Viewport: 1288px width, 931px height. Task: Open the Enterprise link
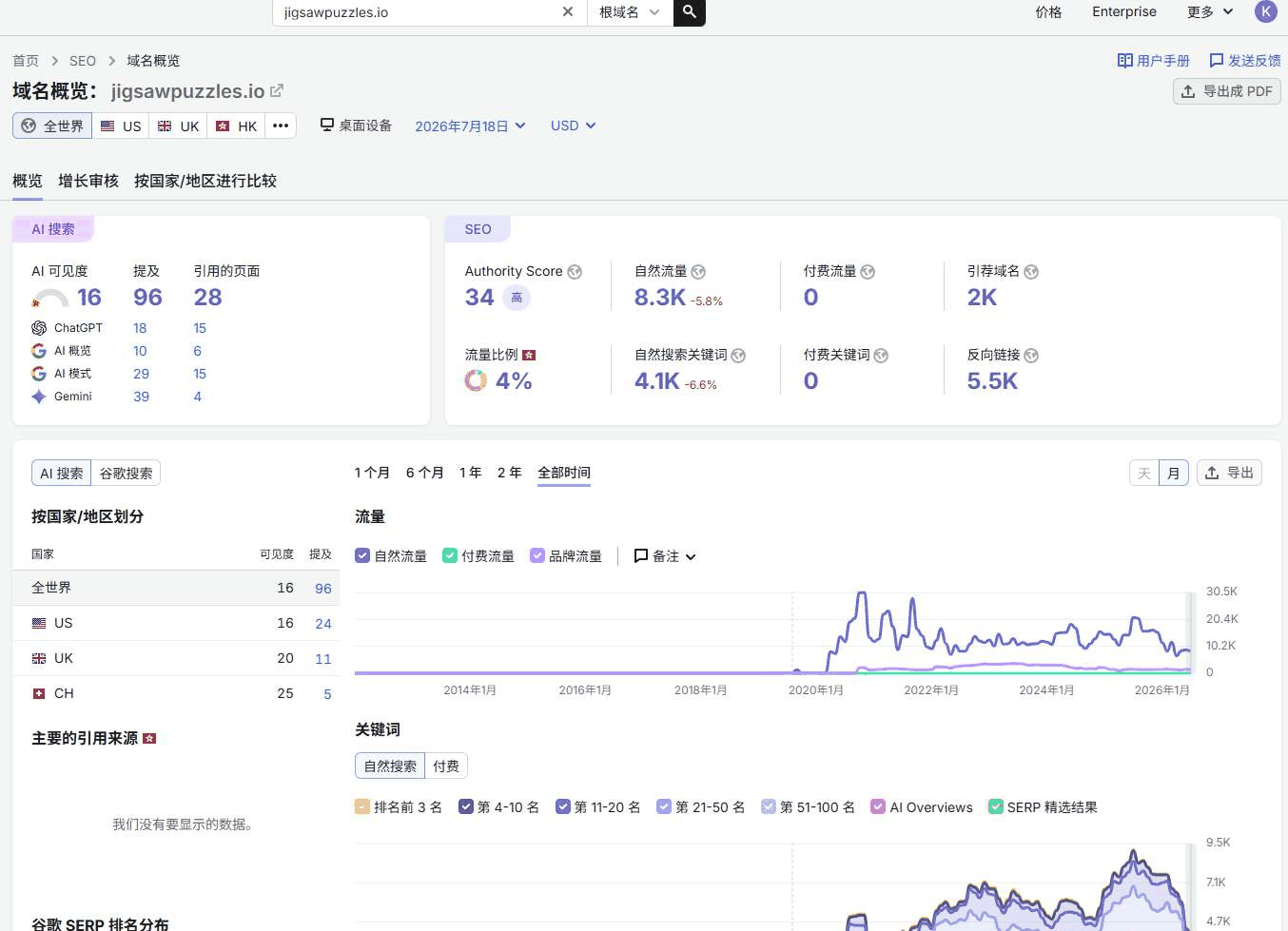(1124, 12)
